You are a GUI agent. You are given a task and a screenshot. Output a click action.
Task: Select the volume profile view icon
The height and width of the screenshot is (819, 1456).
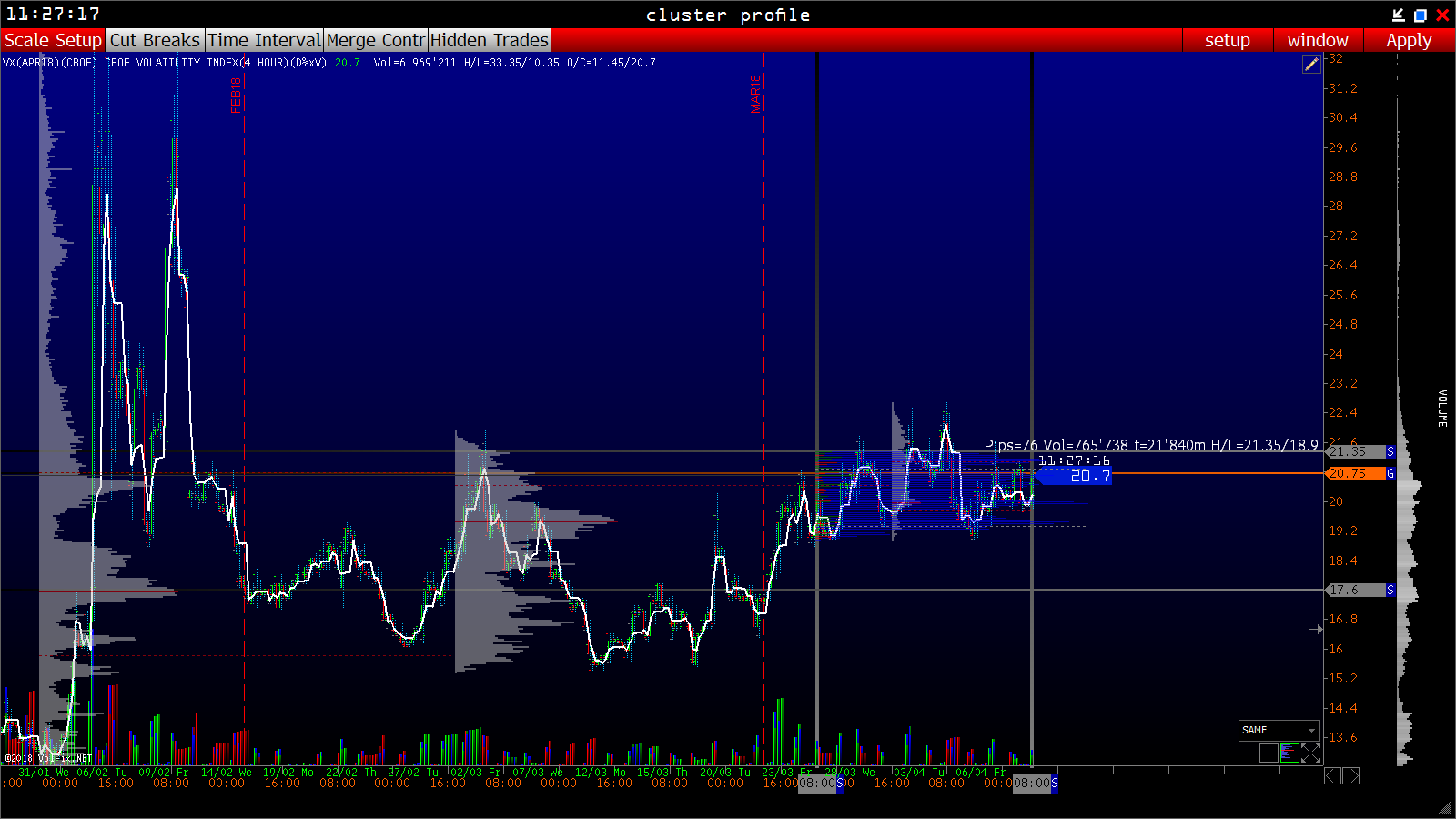point(1289,753)
